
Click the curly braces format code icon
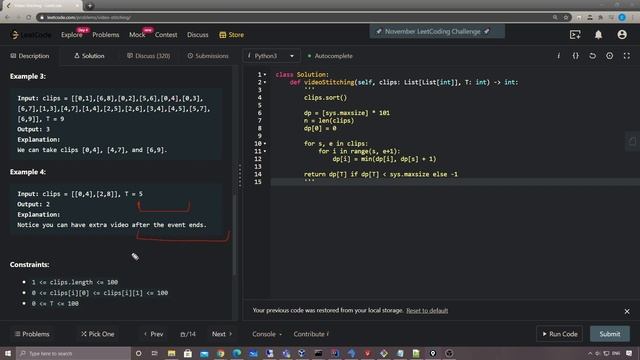pos(576,56)
